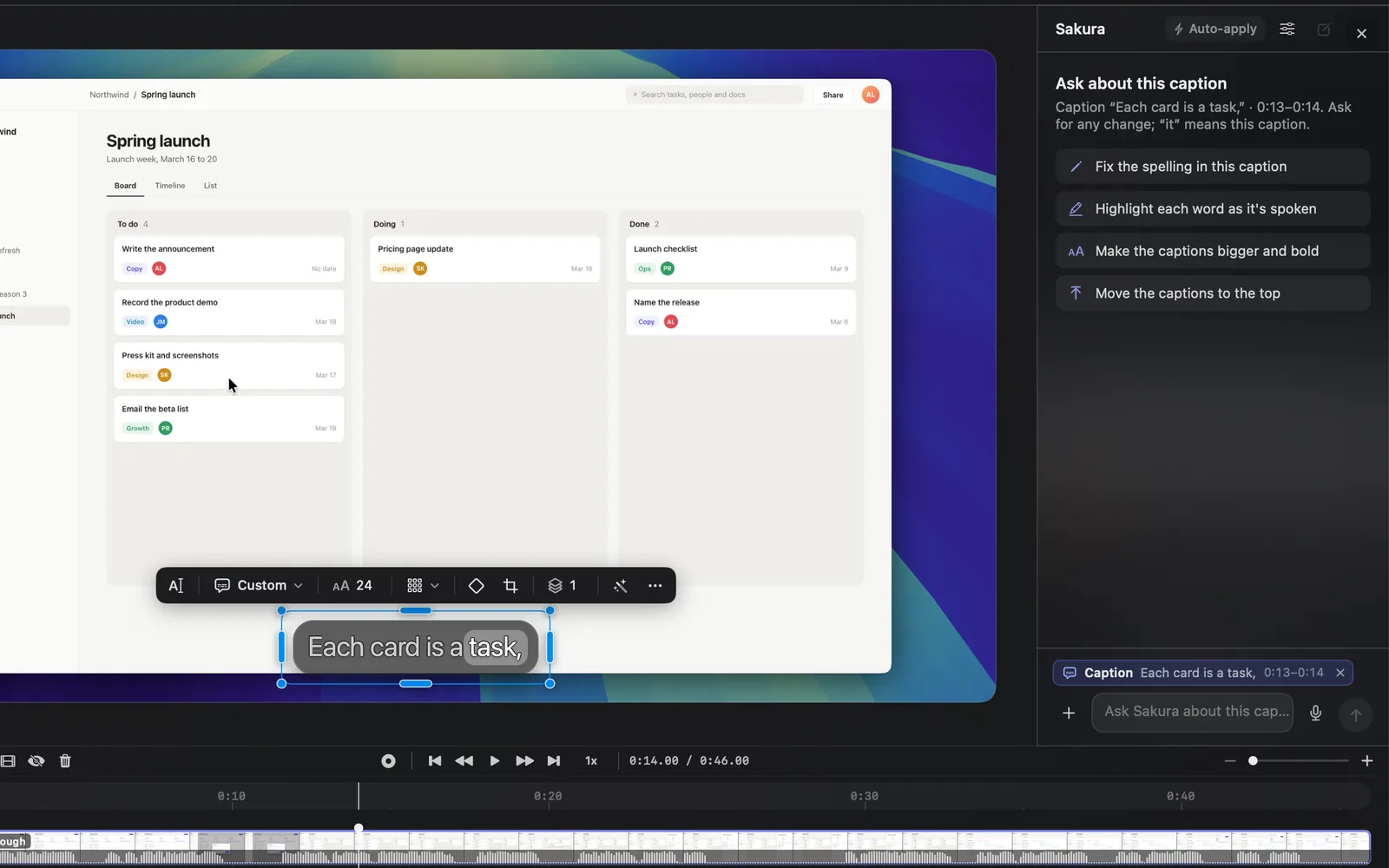Click the rewind button
Image resolution: width=1389 pixels, height=868 pixels.
(x=464, y=761)
